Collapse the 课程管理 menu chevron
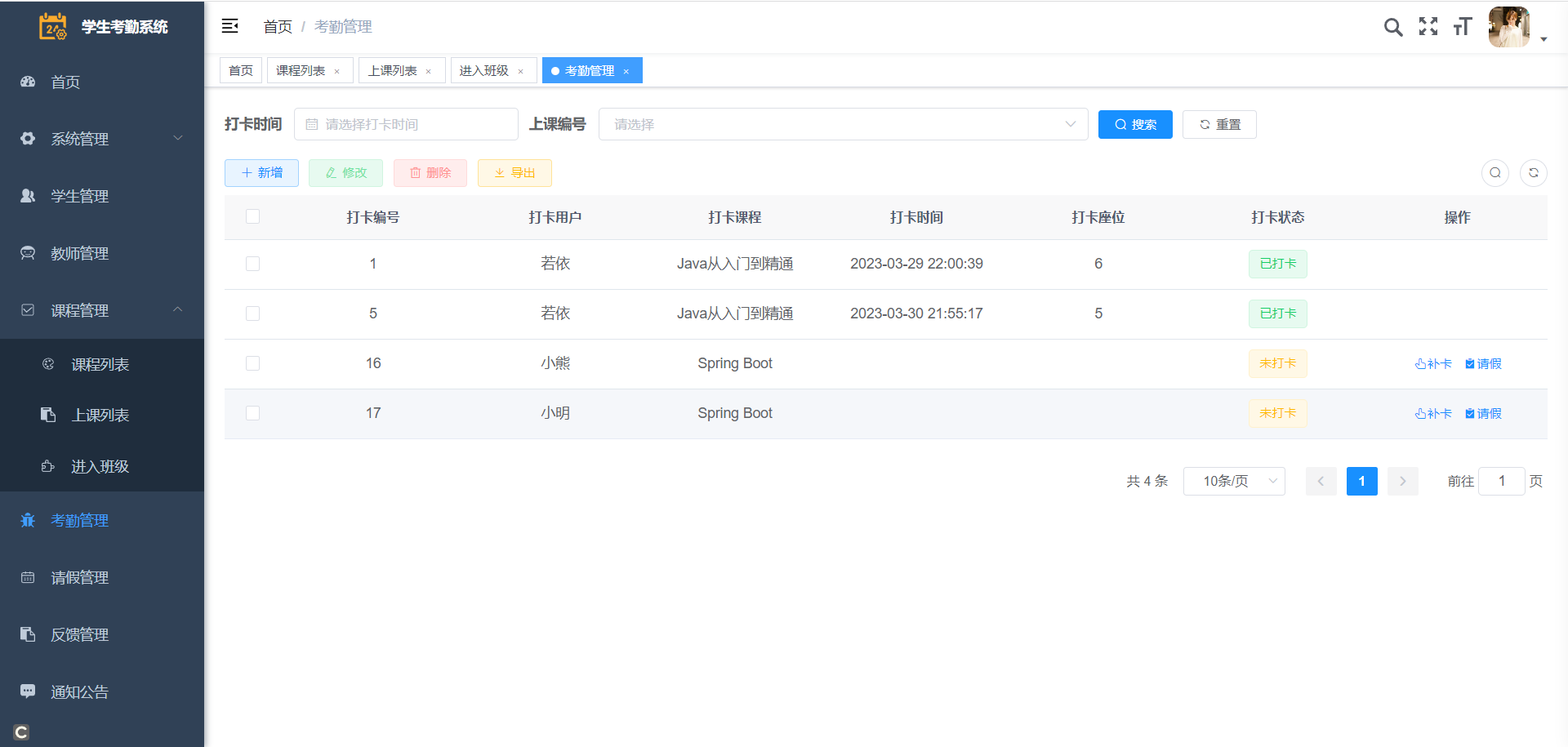Image resolution: width=1568 pixels, height=747 pixels. point(178,309)
